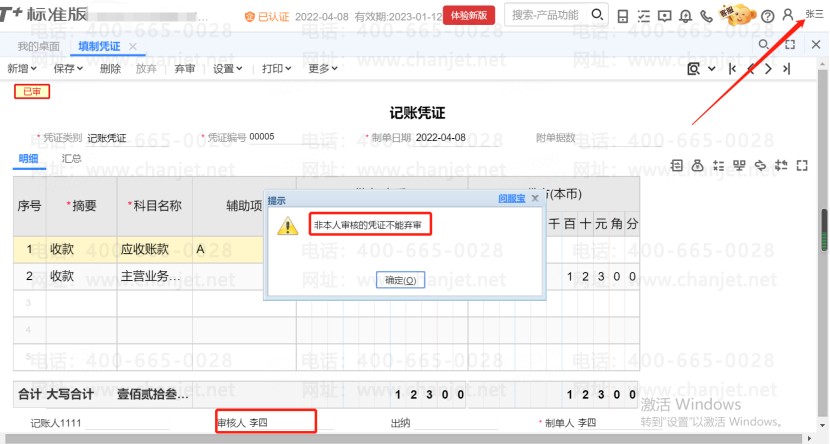830x444 pixels.
Task: Click the 弃审 toolbar button
Action: click(x=185, y=69)
